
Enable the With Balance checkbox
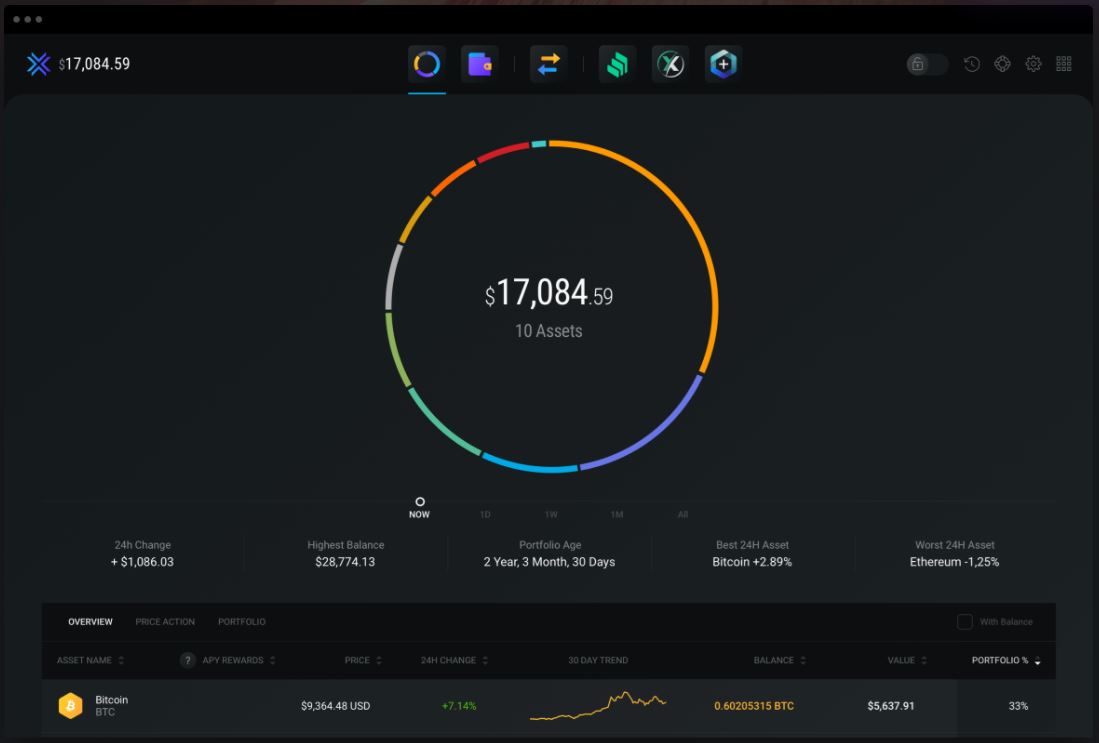click(x=965, y=622)
